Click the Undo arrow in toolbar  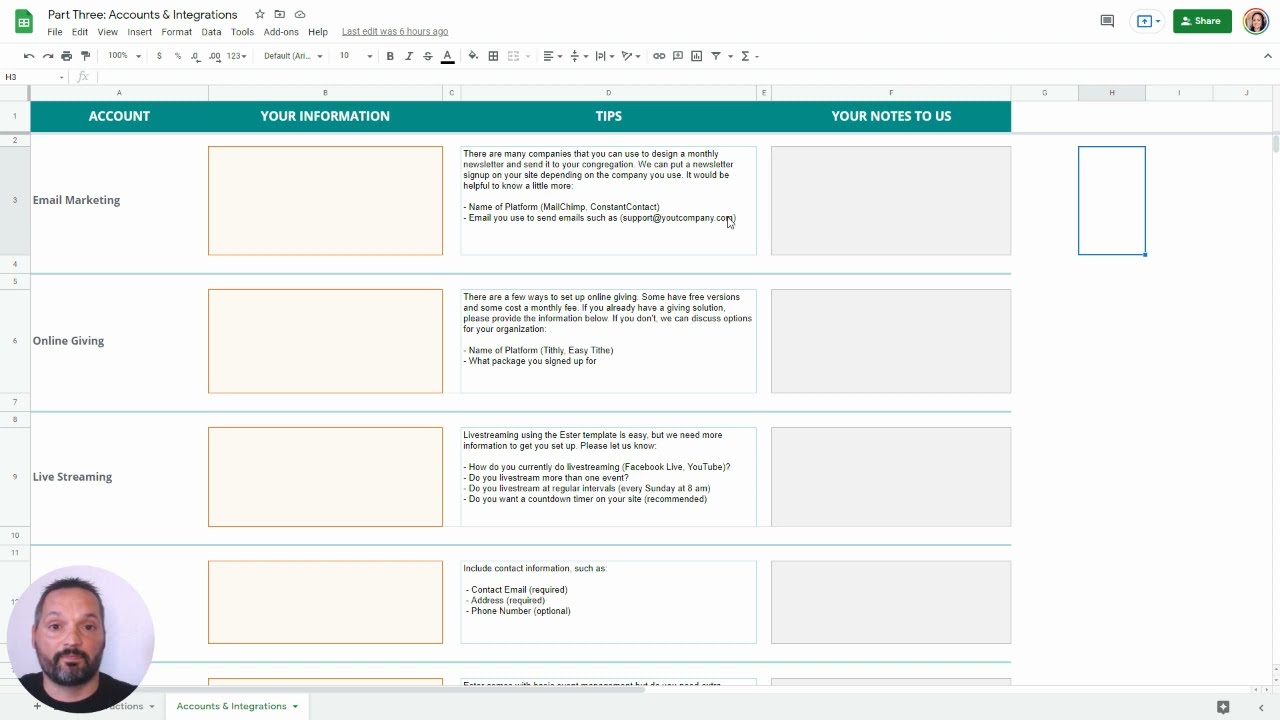pyautogui.click(x=29, y=56)
